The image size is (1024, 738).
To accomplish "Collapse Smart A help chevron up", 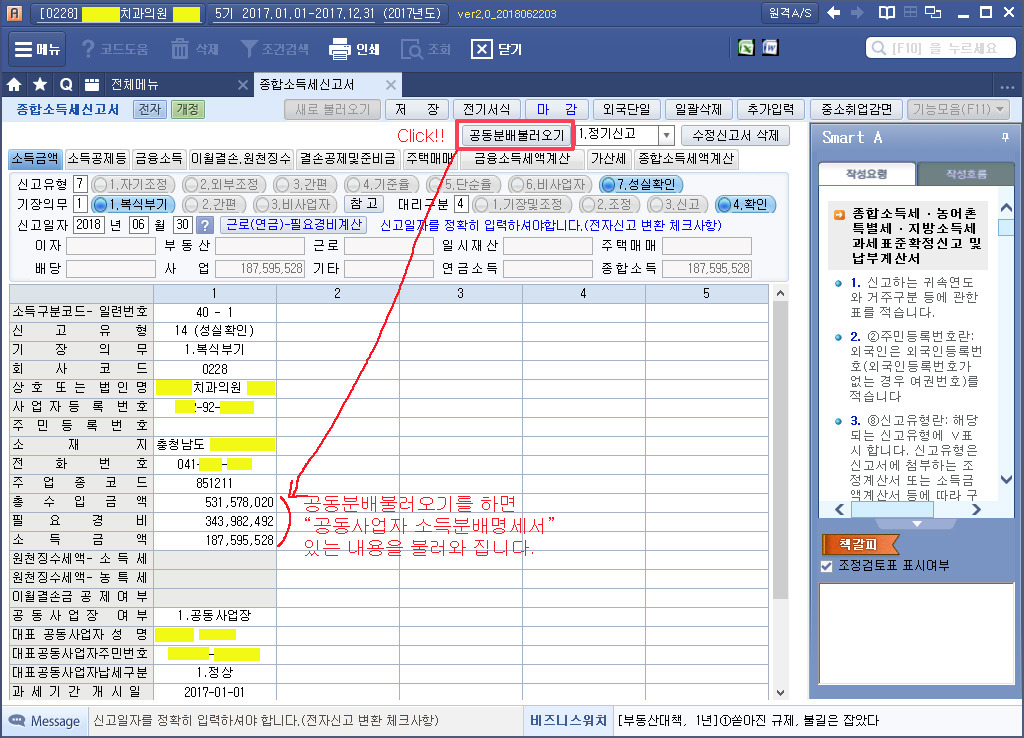I will (1006, 208).
